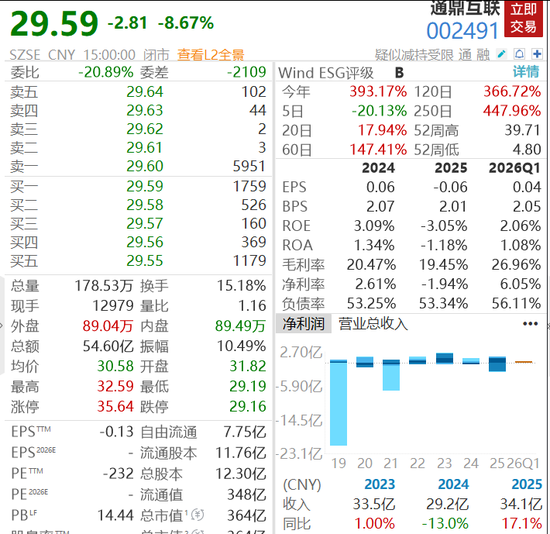Screen dimensions: 550x534
Task: Click 52周高 value 39.71
Action: click(523, 130)
